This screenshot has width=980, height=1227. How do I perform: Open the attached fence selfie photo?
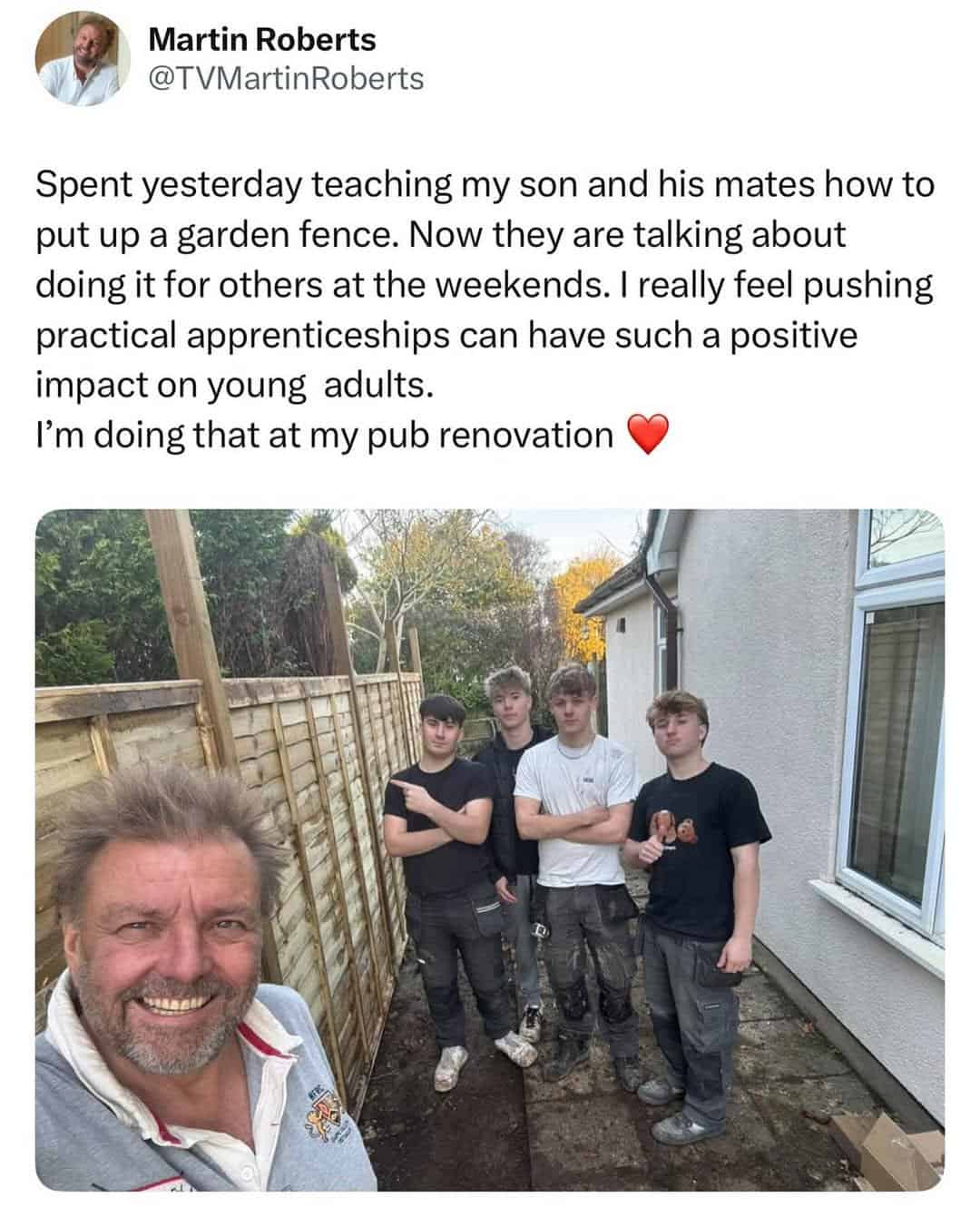click(490, 849)
